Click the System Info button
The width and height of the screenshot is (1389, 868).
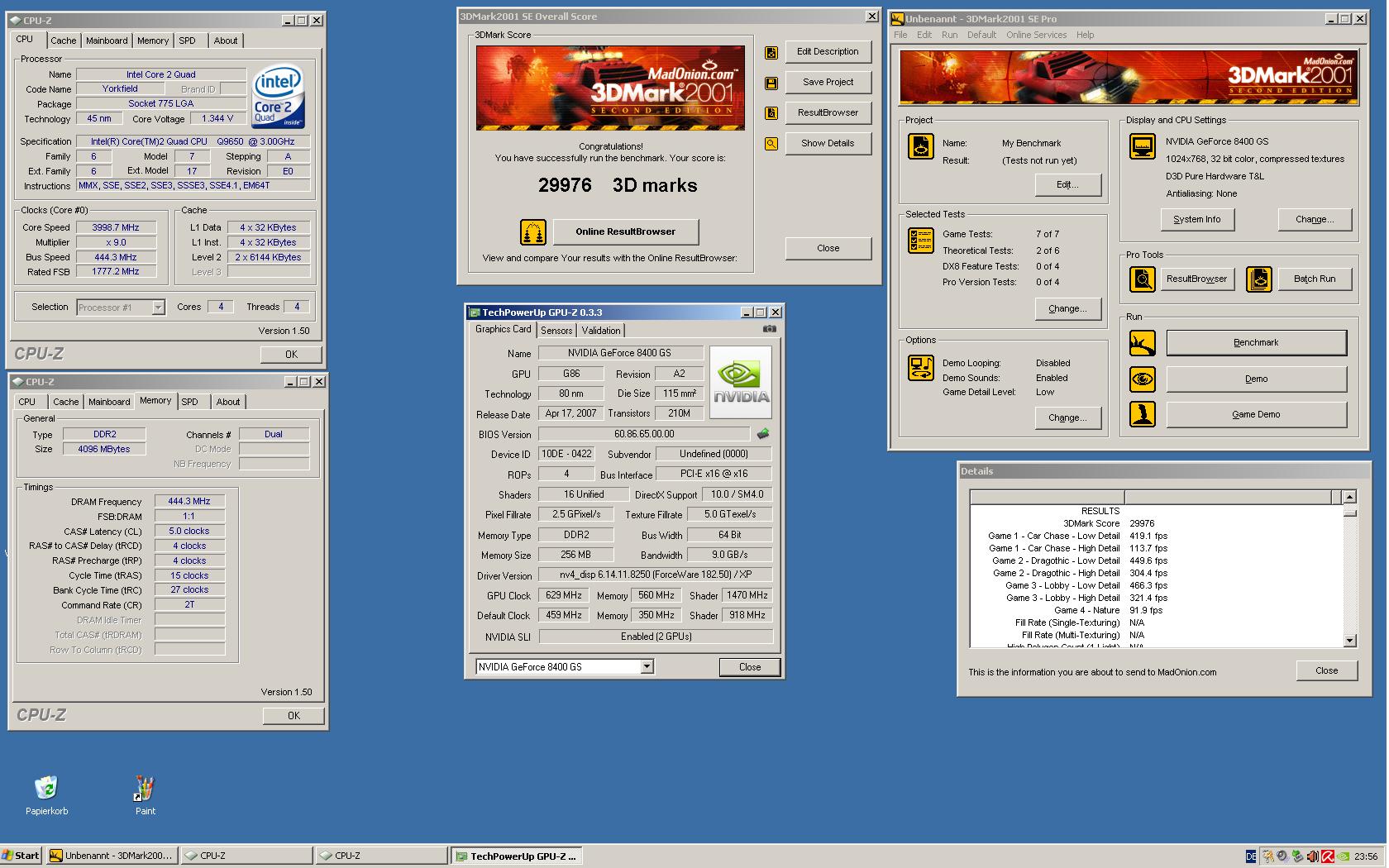click(1196, 219)
